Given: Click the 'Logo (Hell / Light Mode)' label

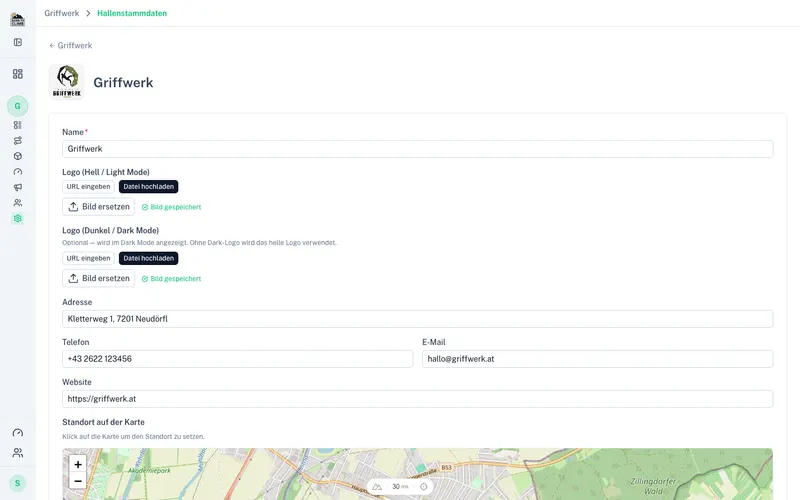Looking at the screenshot, I should click(106, 172).
